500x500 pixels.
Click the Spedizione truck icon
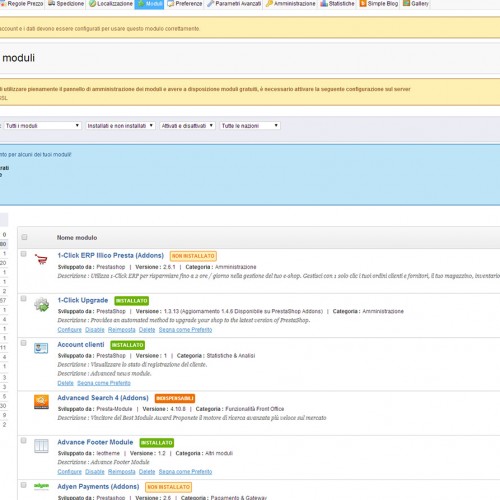(51, 3)
